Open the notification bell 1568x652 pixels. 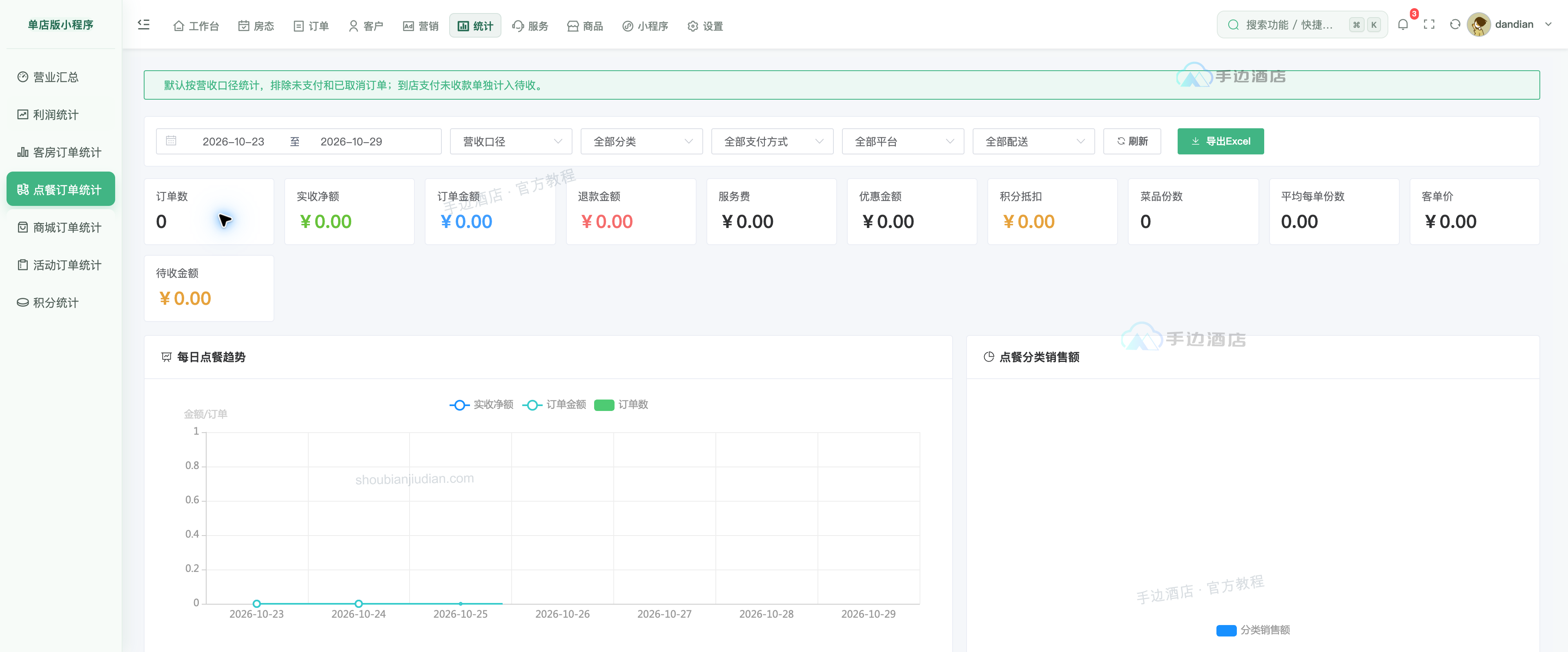(1403, 25)
